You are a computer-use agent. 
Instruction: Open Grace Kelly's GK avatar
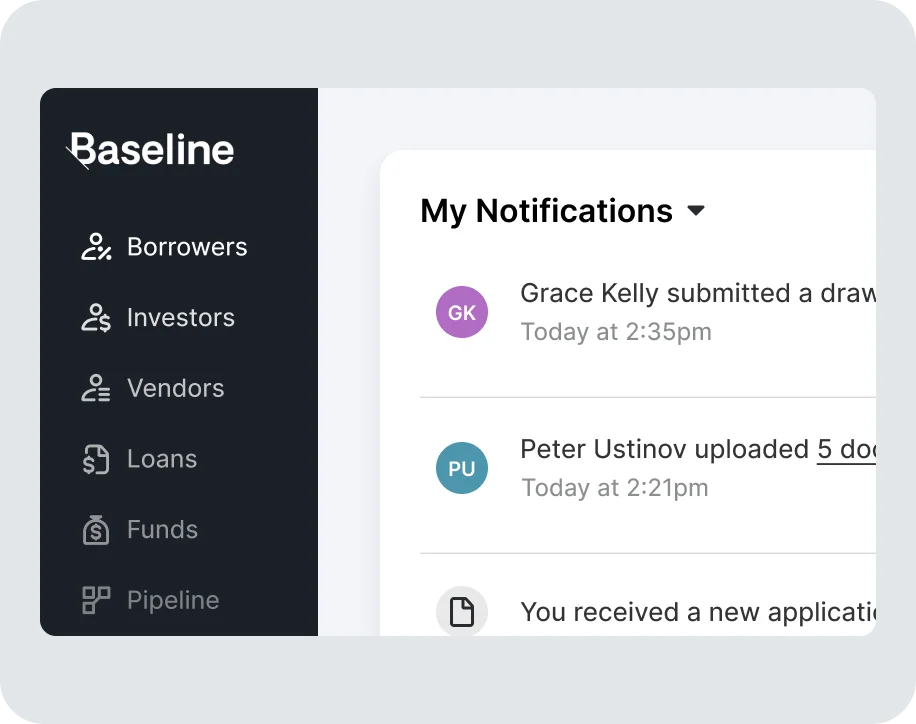[462, 312]
